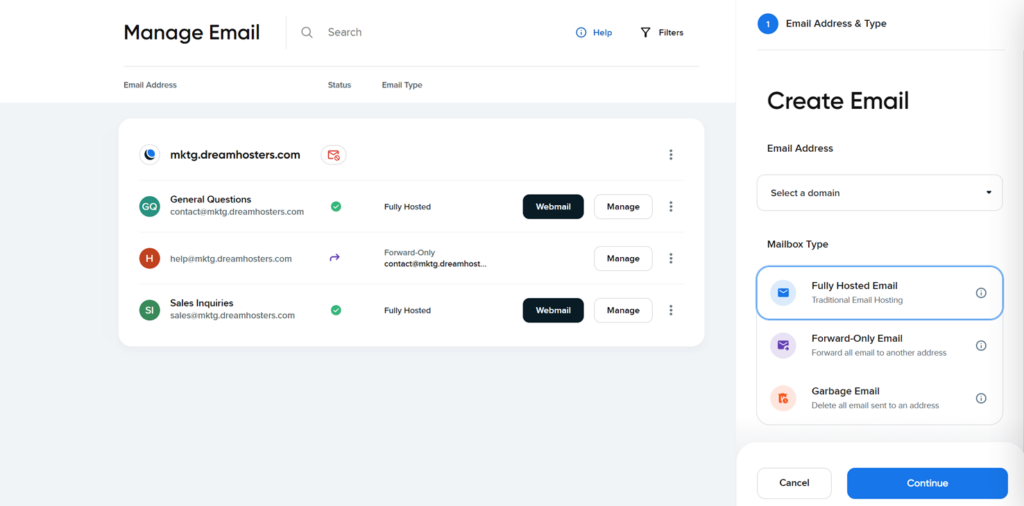Click the SI avatar for Sales Inquiries

(x=150, y=310)
